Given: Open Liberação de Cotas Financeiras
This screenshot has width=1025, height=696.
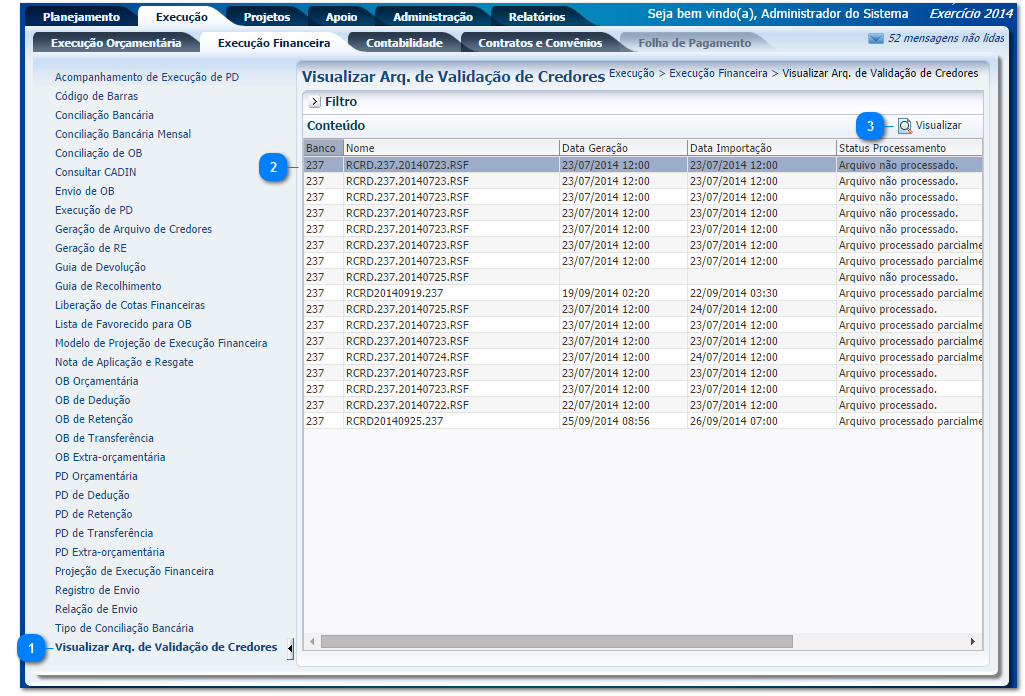Looking at the screenshot, I should click(130, 305).
